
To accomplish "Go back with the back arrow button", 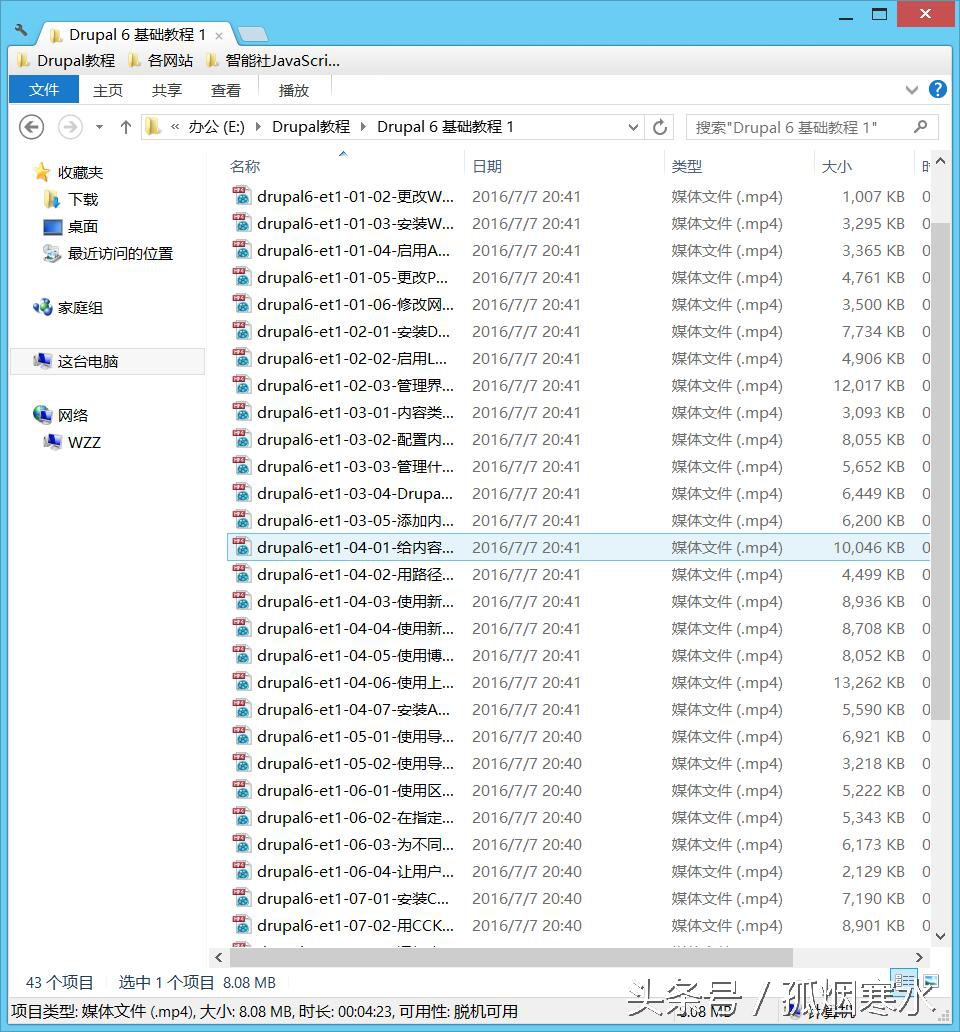I will click(31, 127).
